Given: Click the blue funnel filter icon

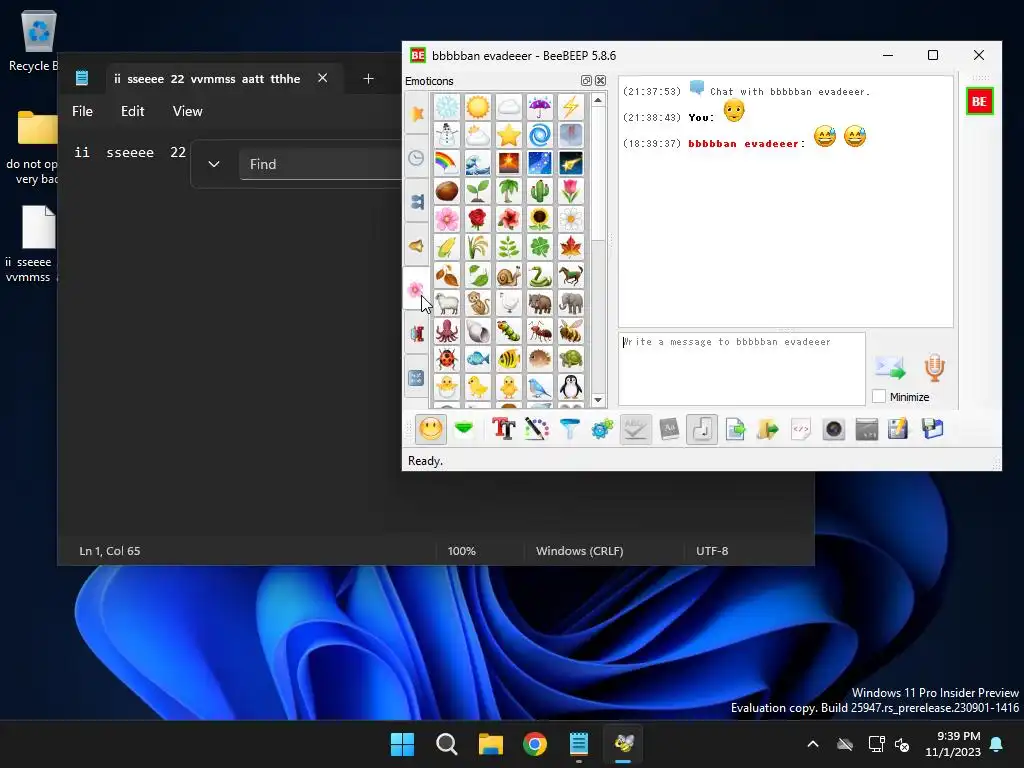Looking at the screenshot, I should point(569,429).
